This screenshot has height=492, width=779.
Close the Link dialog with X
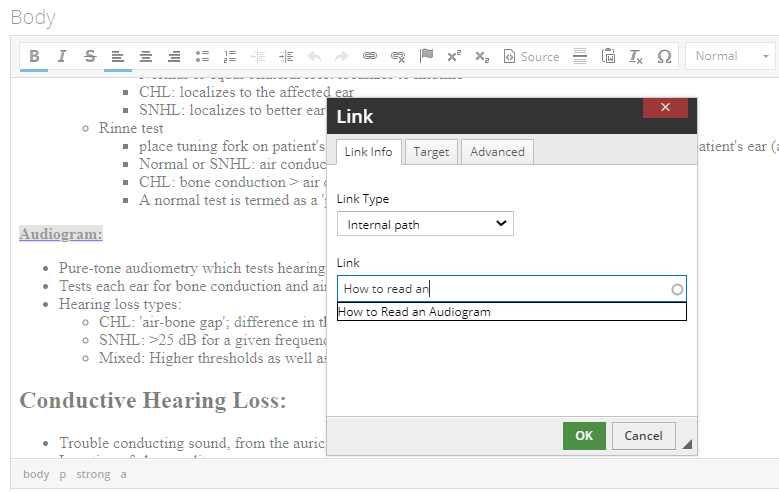[x=665, y=107]
